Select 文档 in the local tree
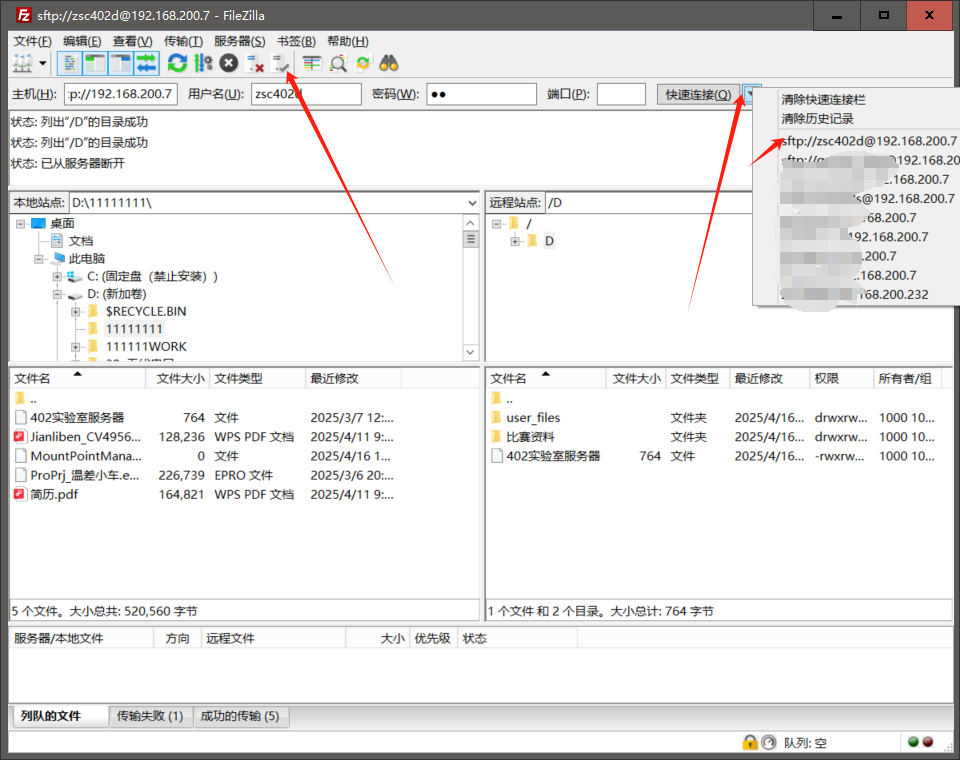 pyautogui.click(x=80, y=241)
